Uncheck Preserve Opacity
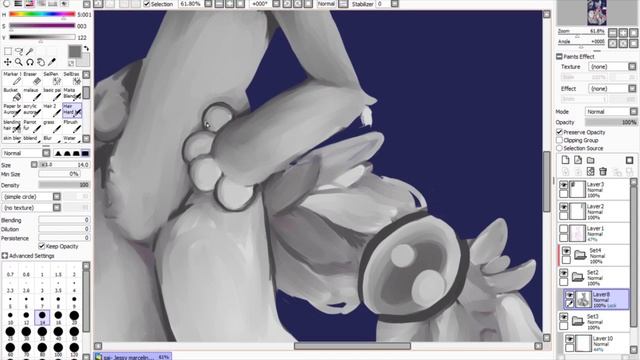This screenshot has width=640, height=360. (x=560, y=132)
